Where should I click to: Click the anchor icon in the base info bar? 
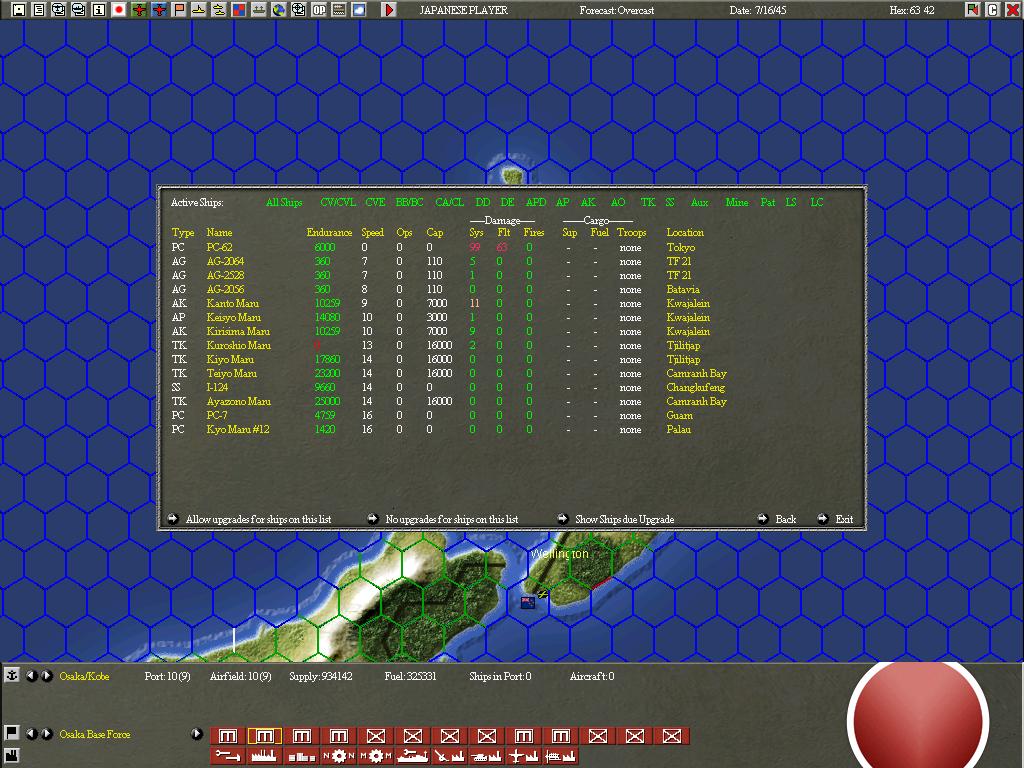pyautogui.click(x=12, y=676)
